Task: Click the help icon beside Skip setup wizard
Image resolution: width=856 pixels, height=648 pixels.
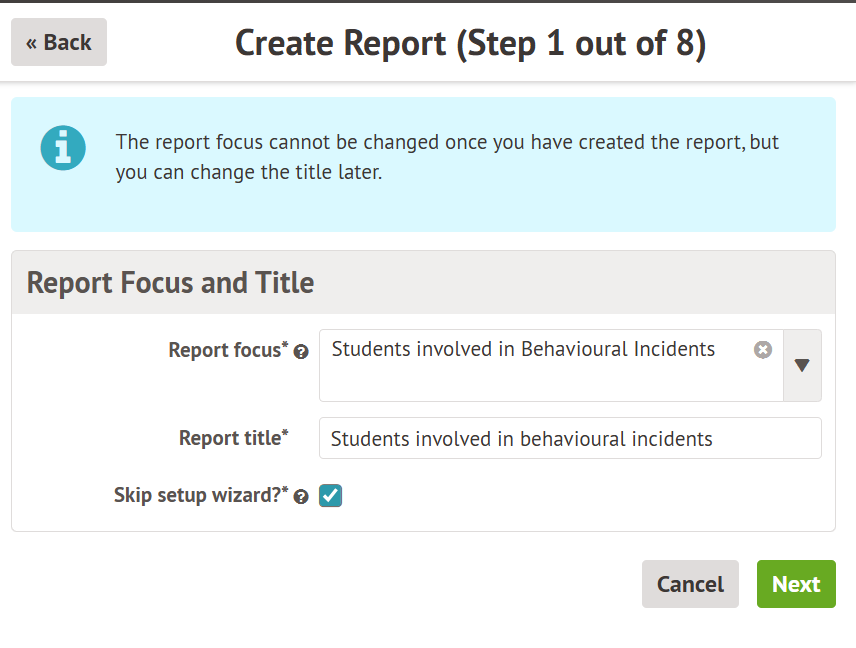Action: coord(301,497)
